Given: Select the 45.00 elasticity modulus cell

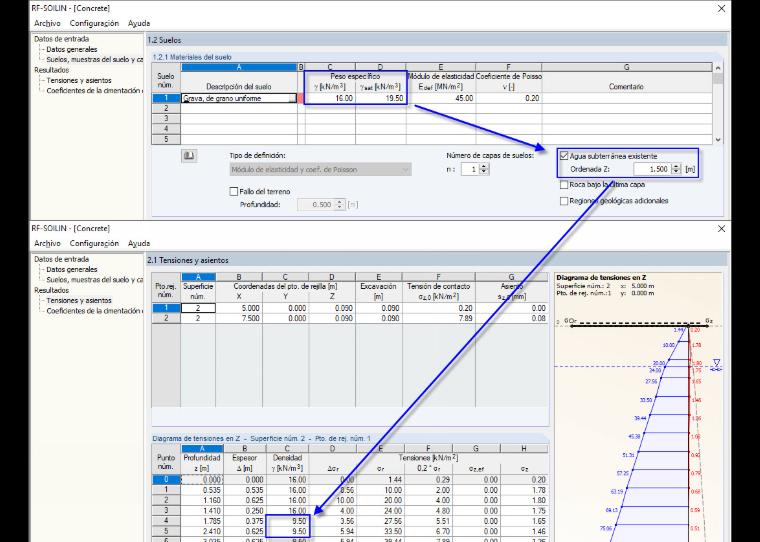Looking at the screenshot, I should click(x=441, y=98).
